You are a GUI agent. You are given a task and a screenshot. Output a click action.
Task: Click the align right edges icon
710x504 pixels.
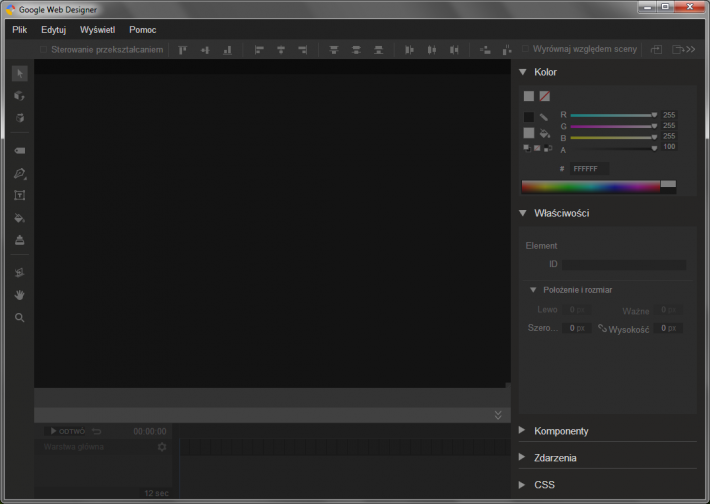pos(303,50)
